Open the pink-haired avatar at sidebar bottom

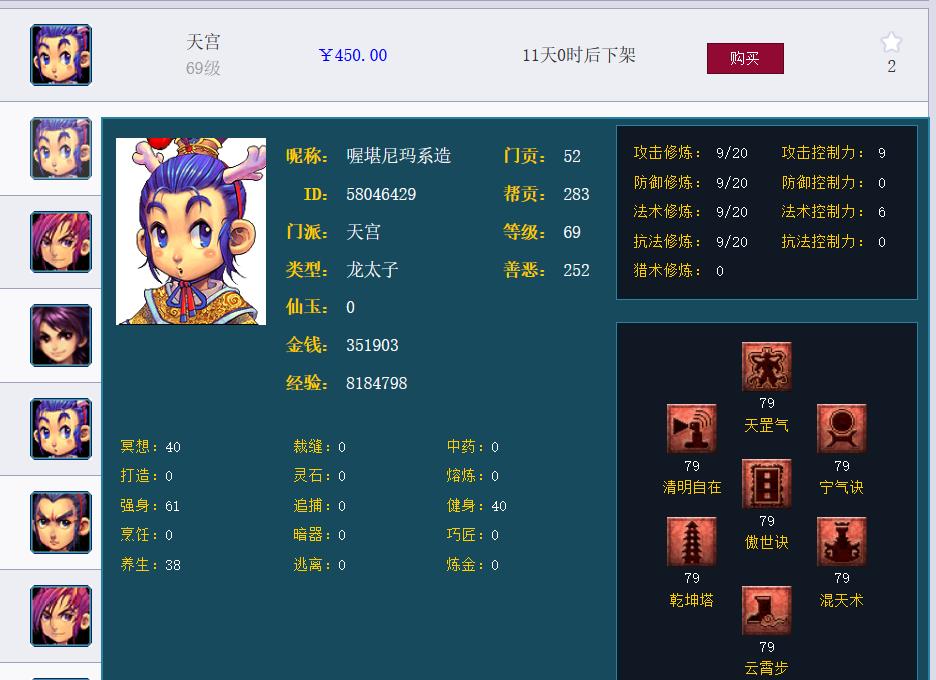(60, 614)
